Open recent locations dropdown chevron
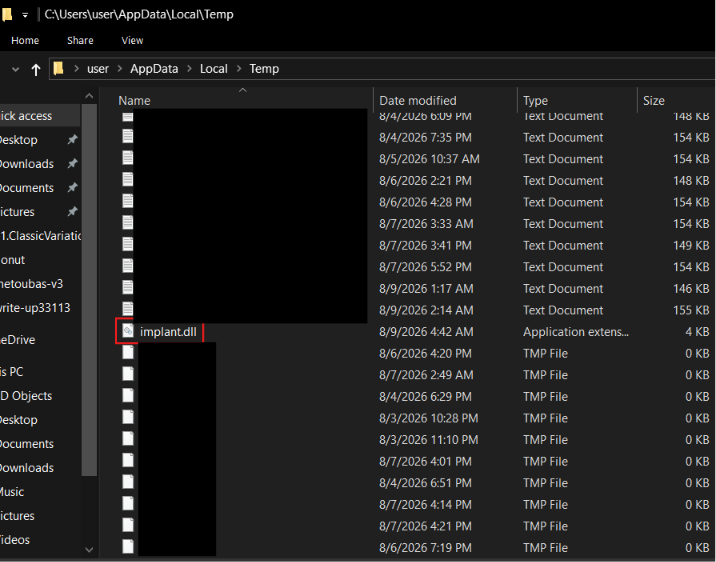The height and width of the screenshot is (562, 716). [x=16, y=69]
